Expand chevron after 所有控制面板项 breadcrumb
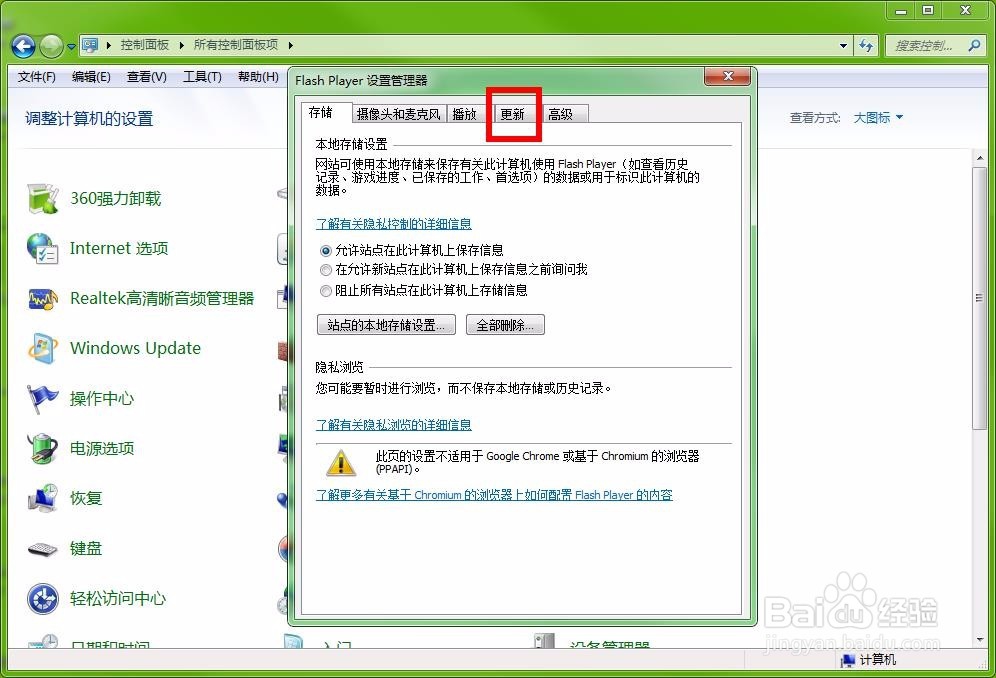Image resolution: width=996 pixels, height=678 pixels. tap(290, 45)
